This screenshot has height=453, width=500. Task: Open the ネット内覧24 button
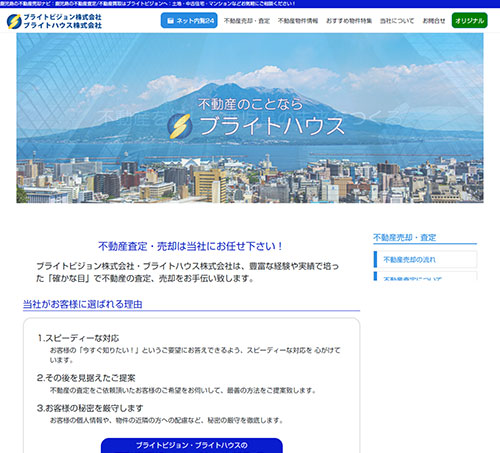(x=189, y=21)
